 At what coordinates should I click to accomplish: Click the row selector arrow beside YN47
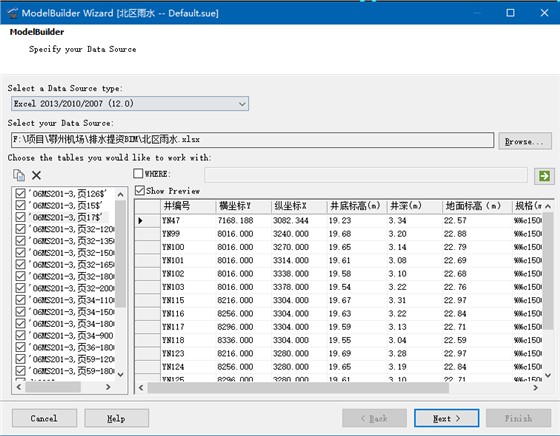pos(141,221)
